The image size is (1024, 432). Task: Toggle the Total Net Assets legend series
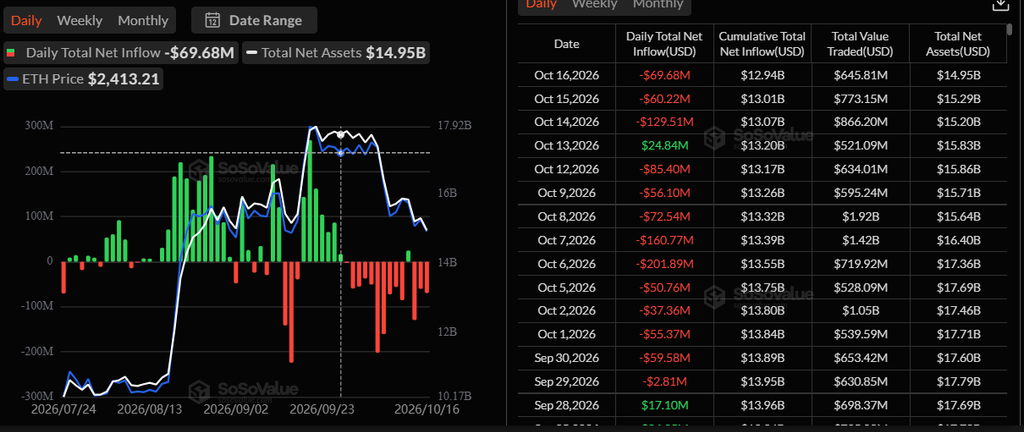pos(336,53)
